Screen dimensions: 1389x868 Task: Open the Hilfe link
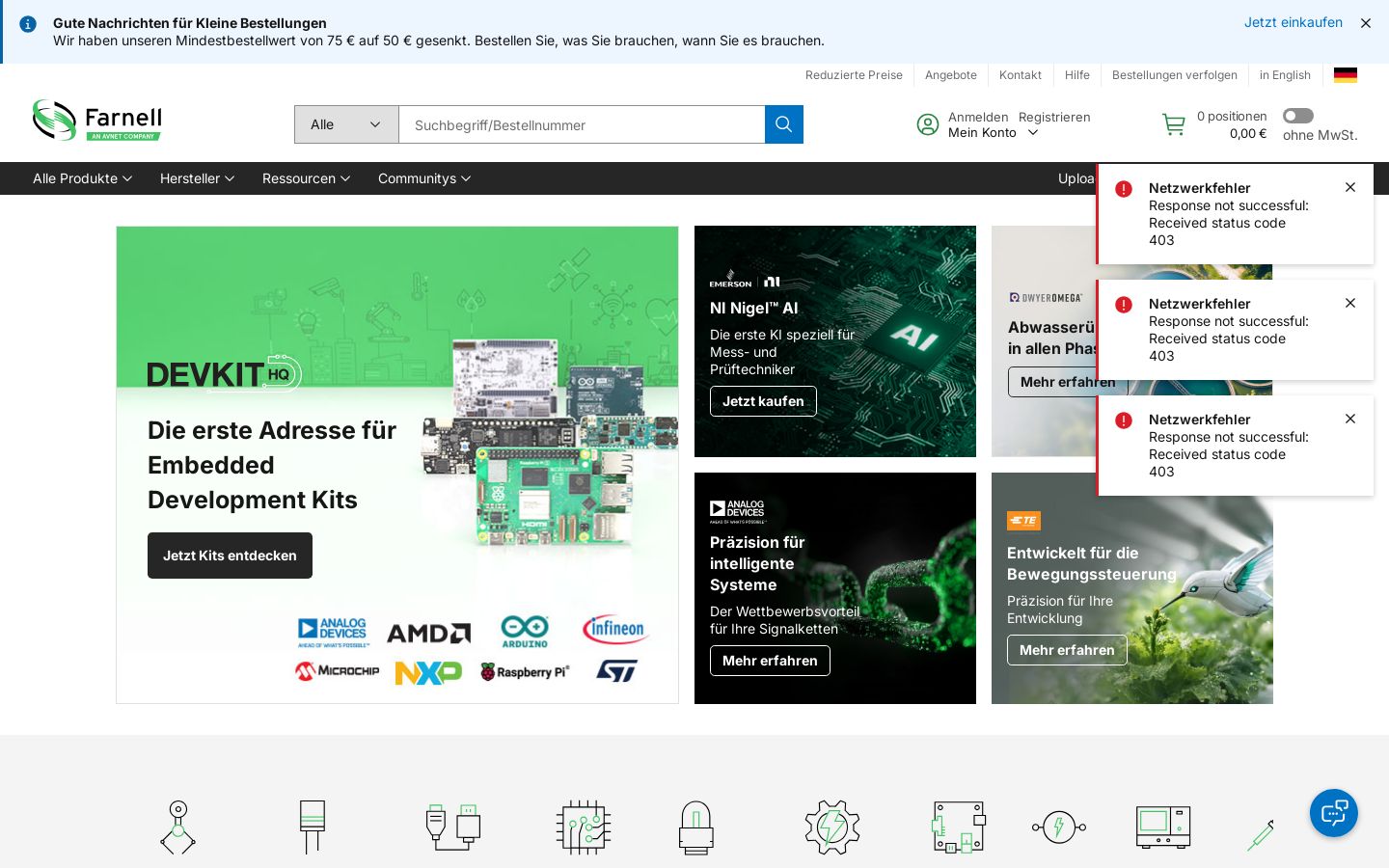pyautogui.click(x=1077, y=75)
